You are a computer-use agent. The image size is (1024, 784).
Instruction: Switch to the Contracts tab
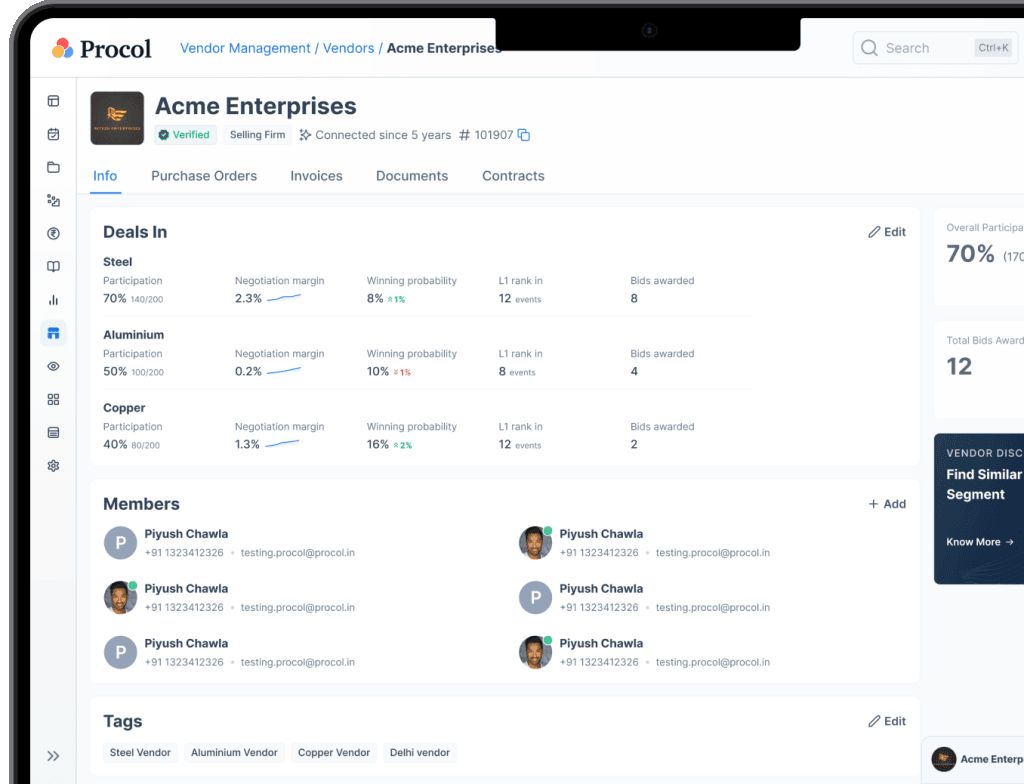pos(513,176)
